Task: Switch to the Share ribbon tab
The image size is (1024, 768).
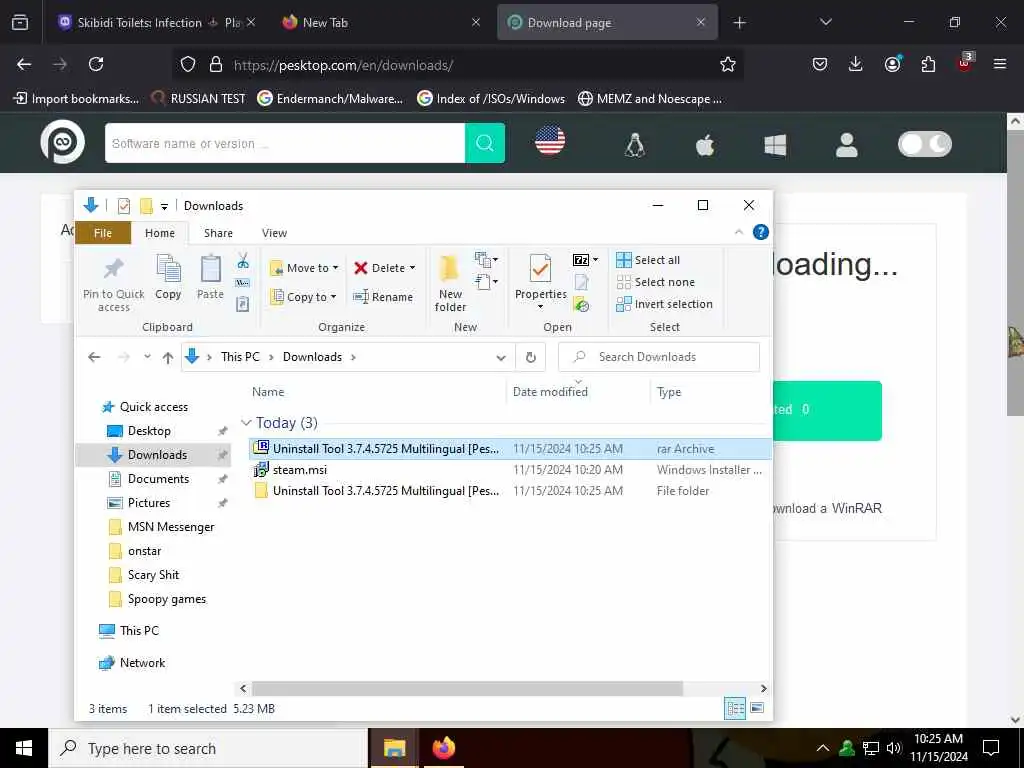Action: tap(218, 233)
